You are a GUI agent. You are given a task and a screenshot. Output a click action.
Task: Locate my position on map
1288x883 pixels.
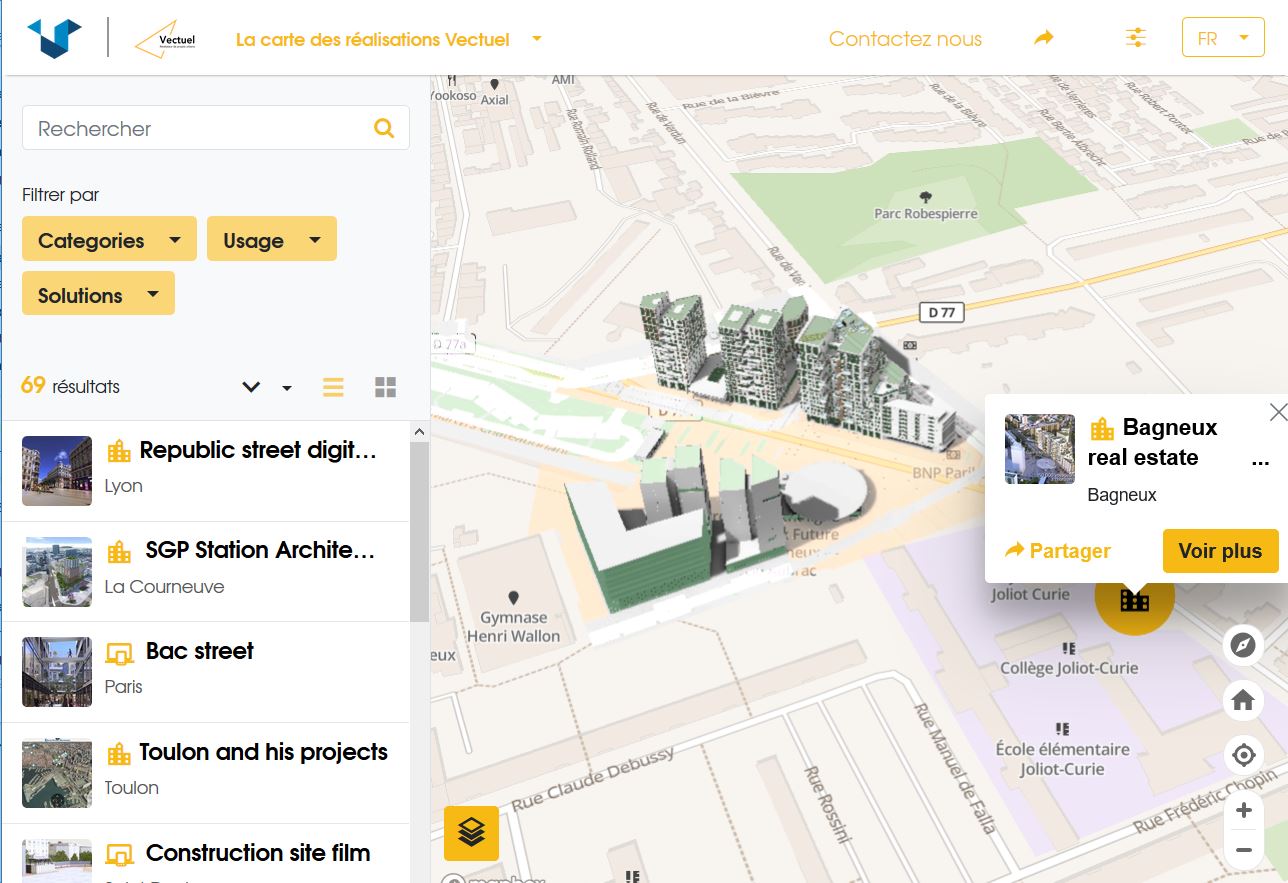point(1243,755)
